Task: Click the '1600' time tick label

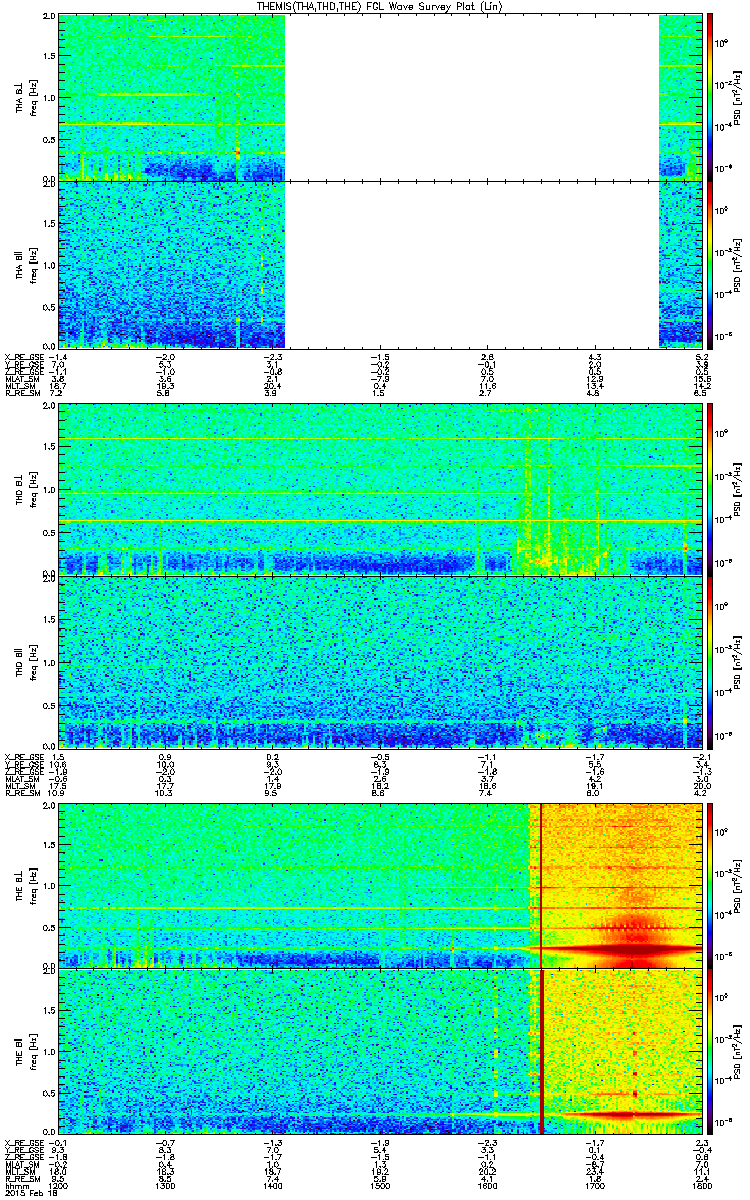Action: pyautogui.click(x=487, y=1184)
